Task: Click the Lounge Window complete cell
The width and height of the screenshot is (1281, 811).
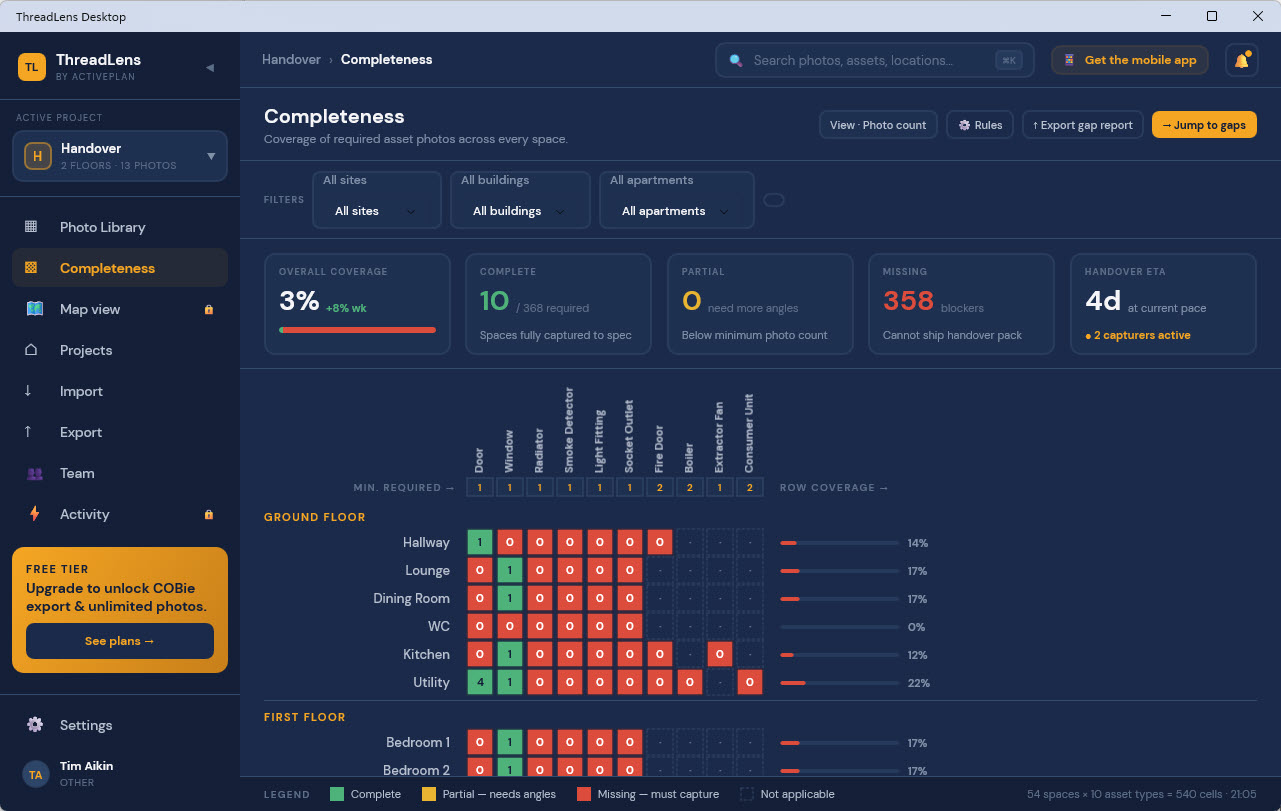Action: tap(510, 571)
